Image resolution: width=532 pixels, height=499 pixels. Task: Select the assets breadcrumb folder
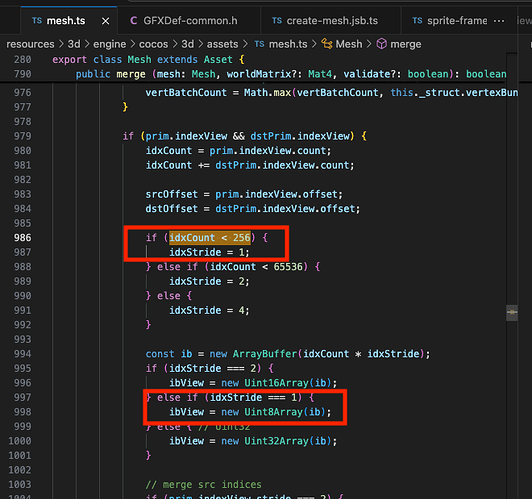[223, 44]
